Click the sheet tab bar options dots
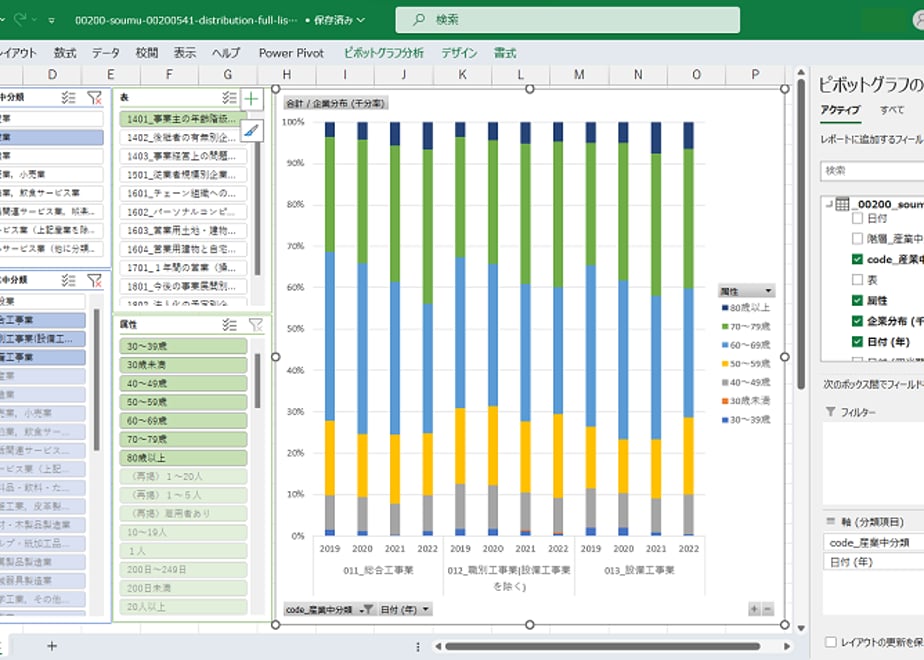 pyautogui.click(x=418, y=646)
